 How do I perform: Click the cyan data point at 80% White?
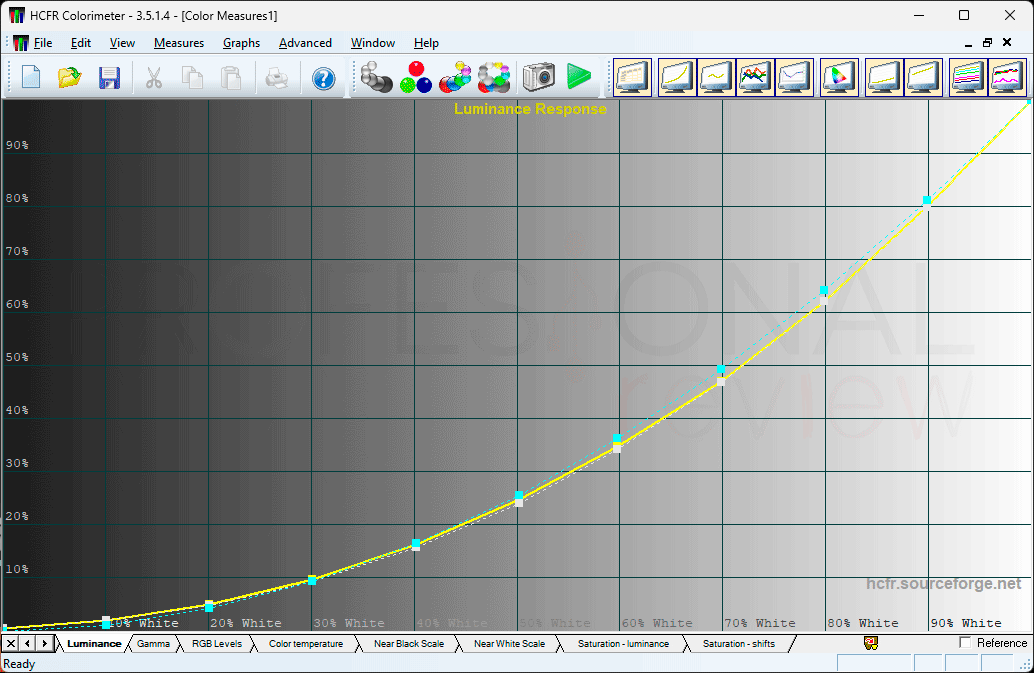coord(824,290)
